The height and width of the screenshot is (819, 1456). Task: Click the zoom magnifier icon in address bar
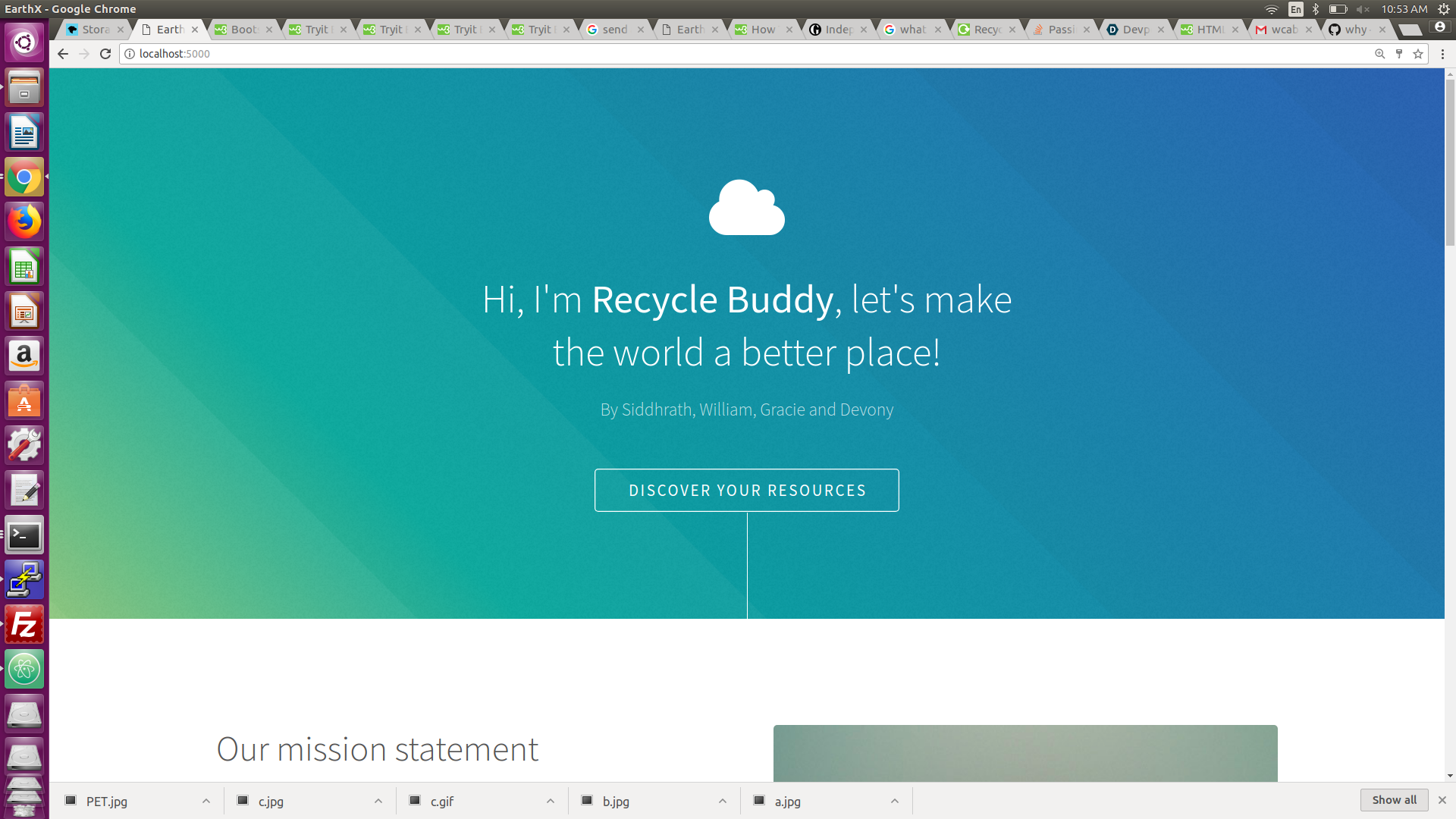coord(1380,54)
